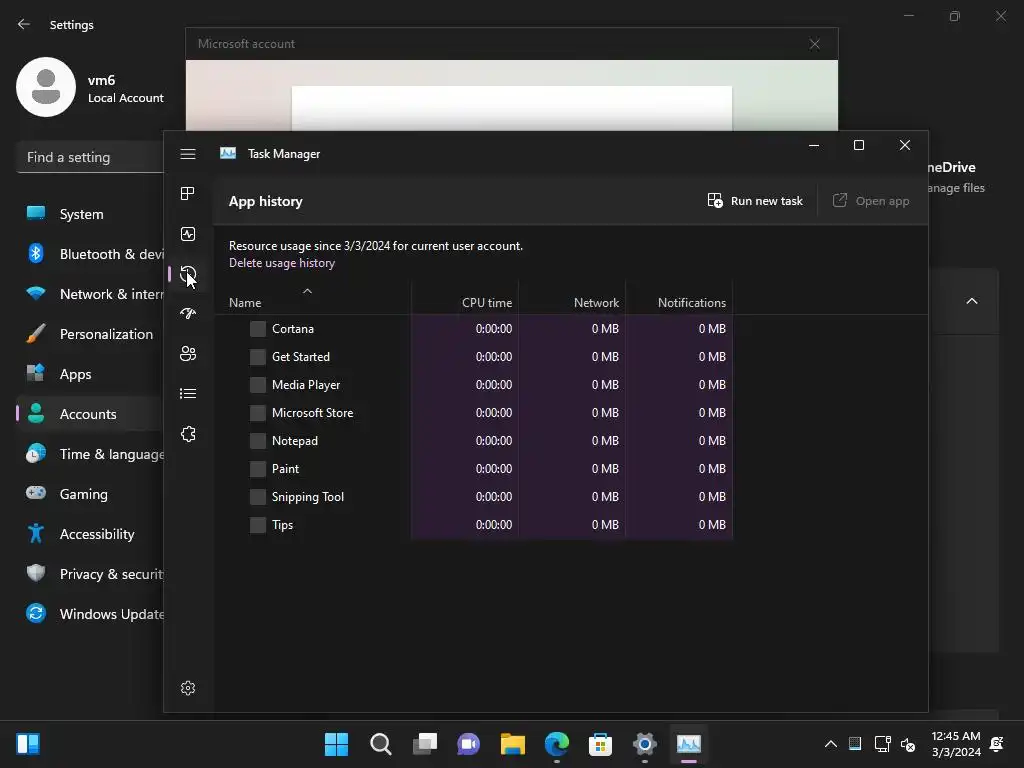
Task: Open Microsoft Edge from taskbar
Action: 556,744
